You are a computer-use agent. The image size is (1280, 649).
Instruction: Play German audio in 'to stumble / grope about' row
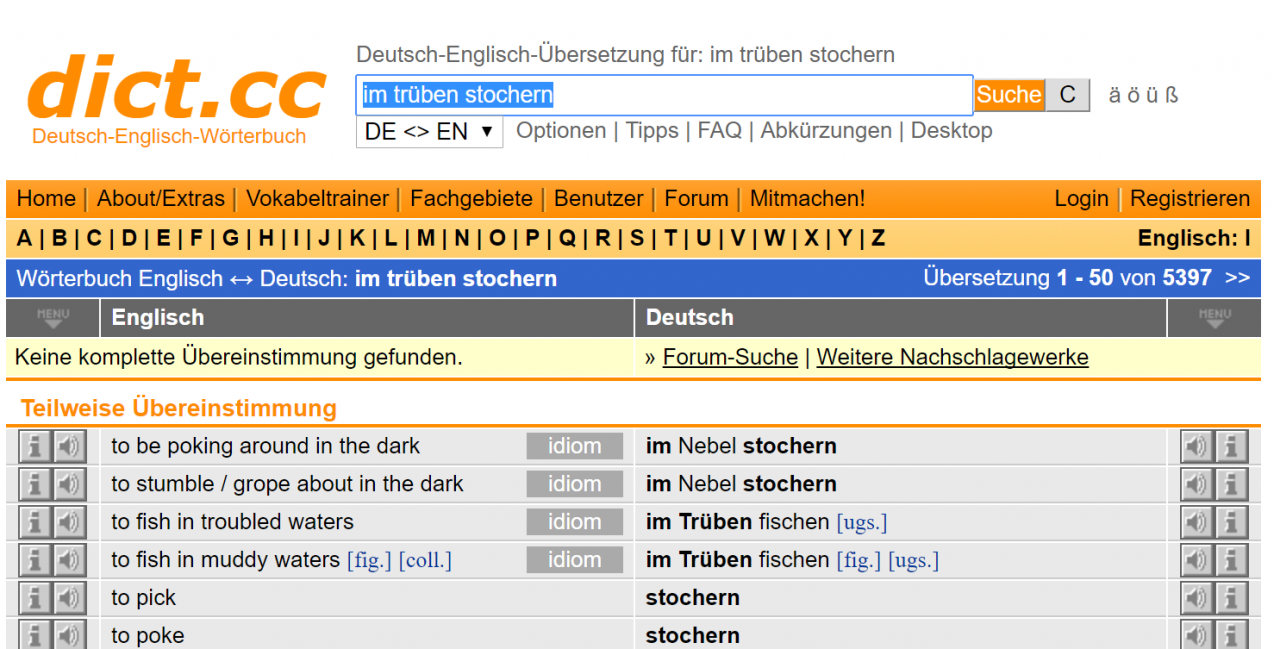pos(1197,484)
